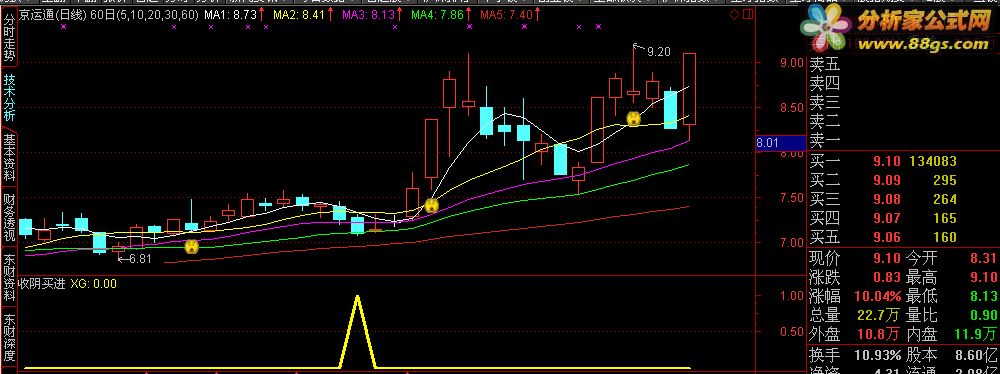Click the 6.81 low price flag
1000x374 pixels.
[x=135, y=258]
